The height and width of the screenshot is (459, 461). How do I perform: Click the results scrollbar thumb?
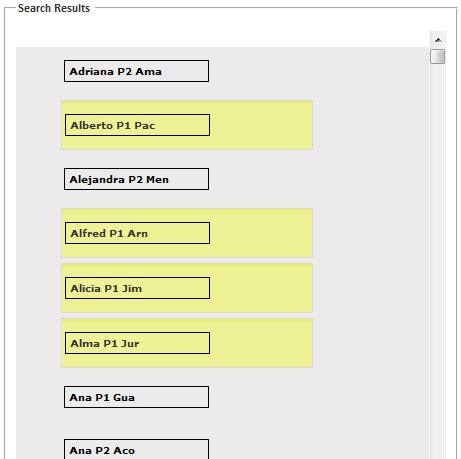pyautogui.click(x=438, y=56)
